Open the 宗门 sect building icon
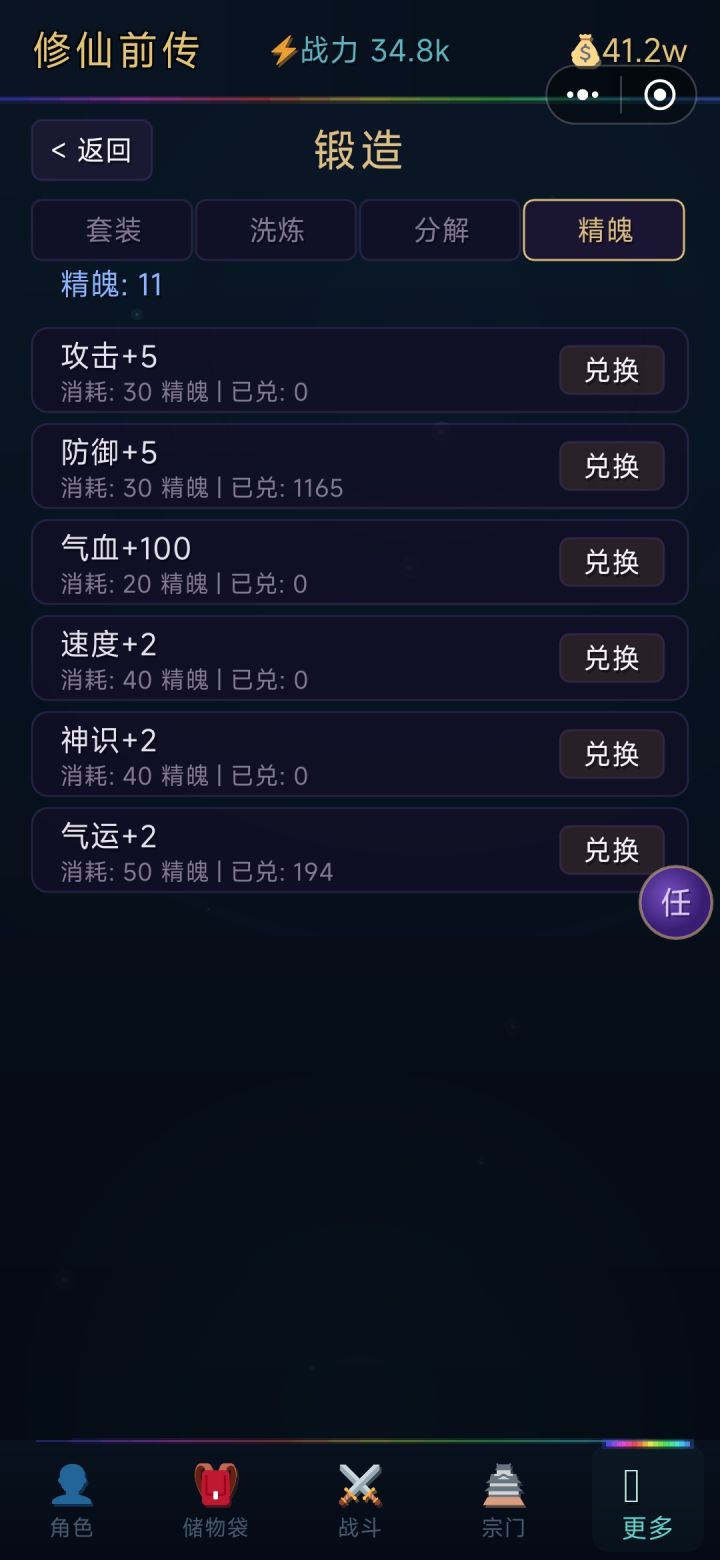 [503, 1485]
